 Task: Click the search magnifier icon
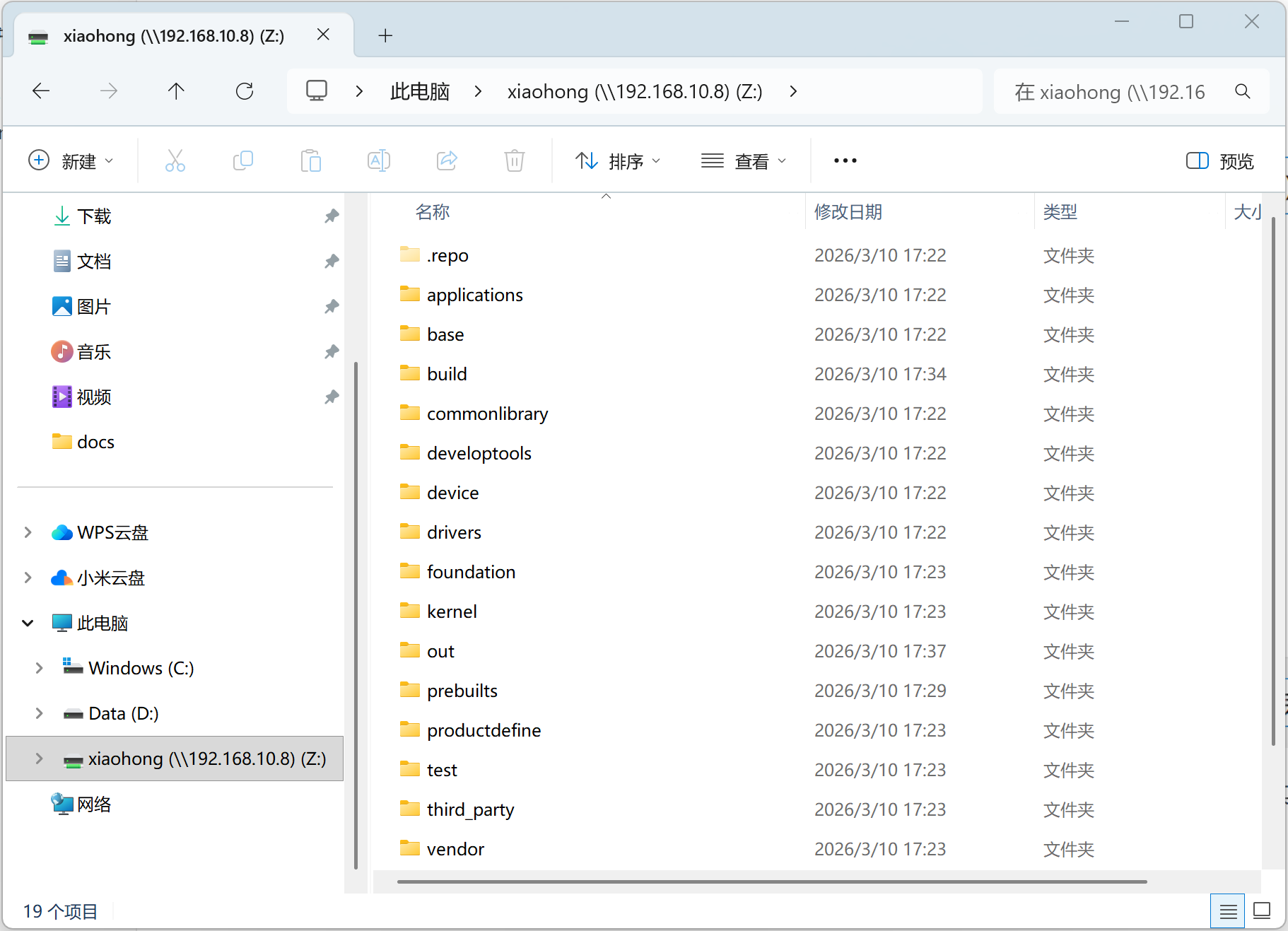pyautogui.click(x=1243, y=91)
